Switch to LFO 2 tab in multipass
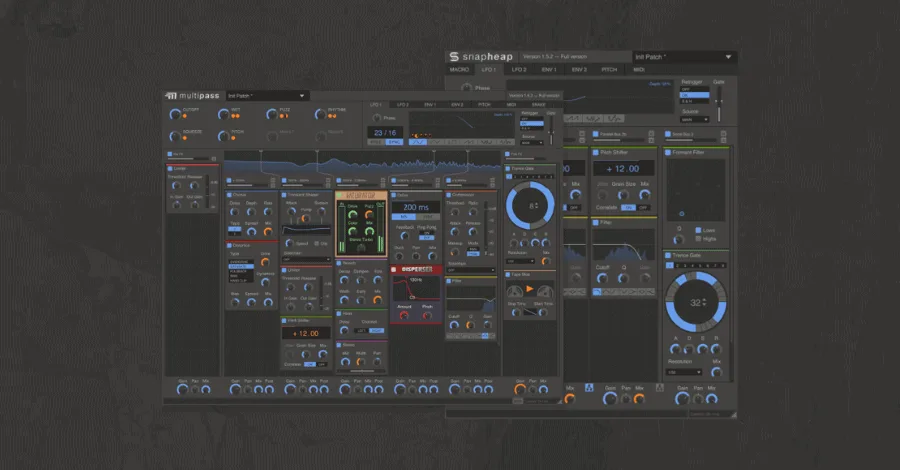 pyautogui.click(x=403, y=104)
